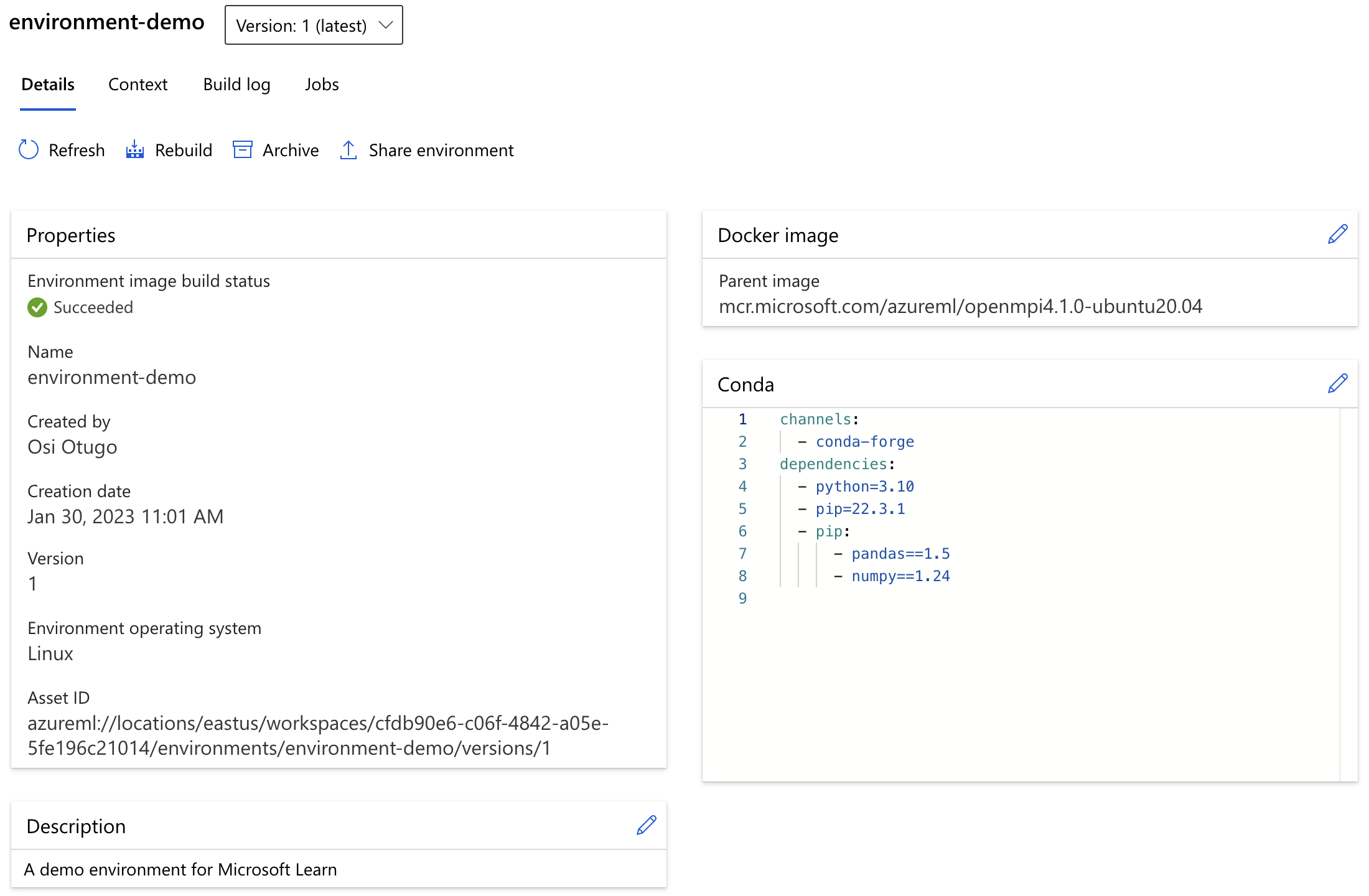Open the Jobs tab
This screenshot has width=1369, height=896.
pyautogui.click(x=322, y=83)
